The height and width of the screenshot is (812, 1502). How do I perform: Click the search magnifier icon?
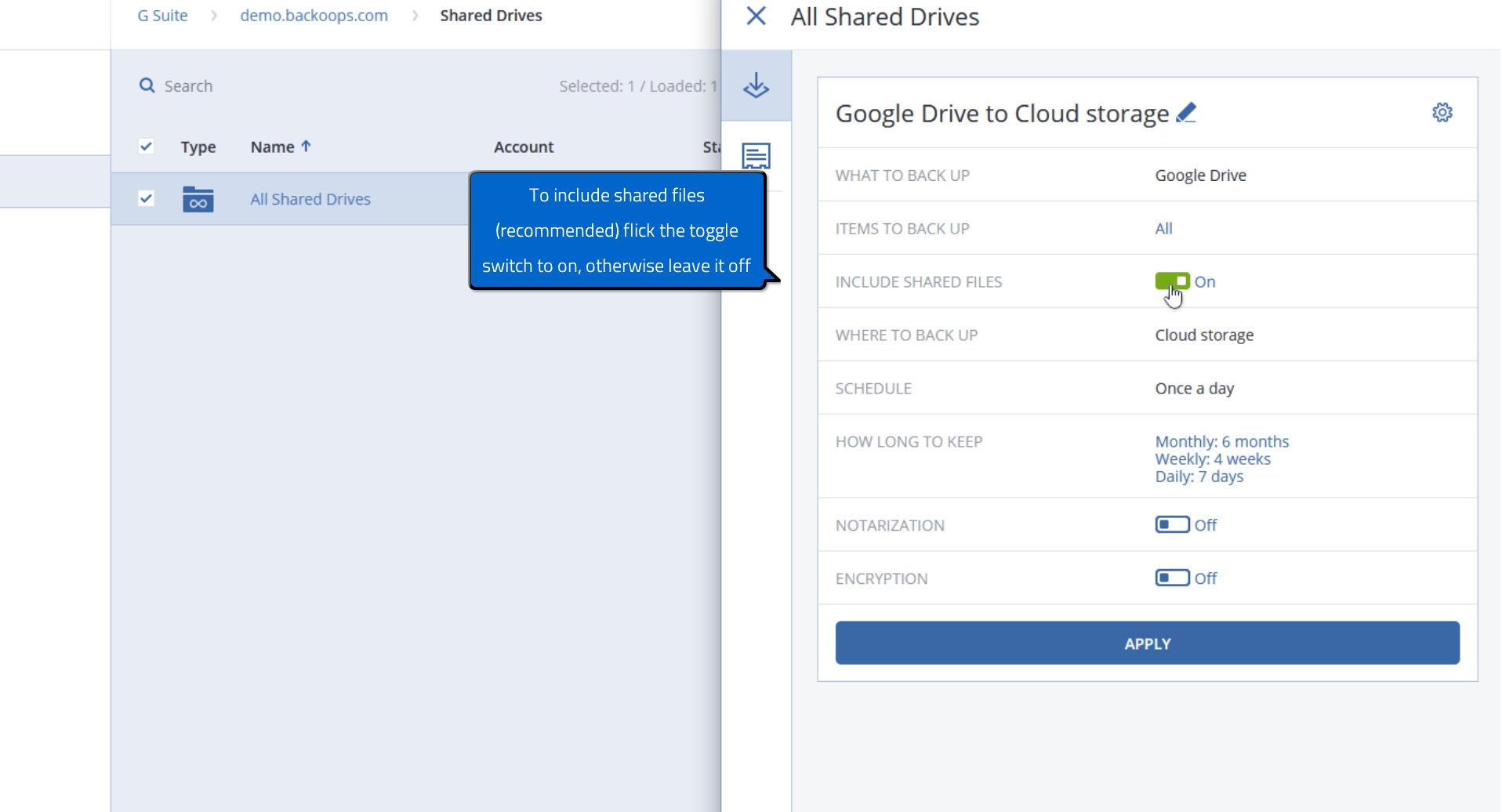147,85
